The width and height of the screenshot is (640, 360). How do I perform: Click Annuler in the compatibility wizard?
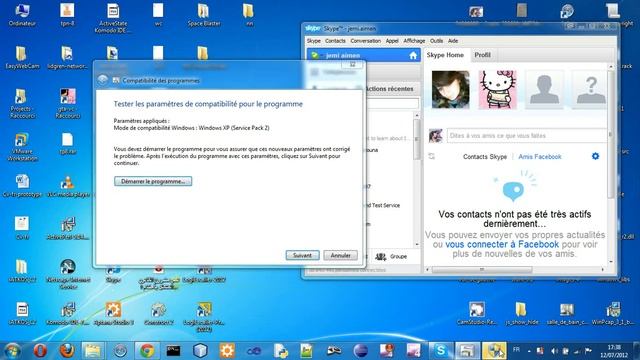pos(340,256)
